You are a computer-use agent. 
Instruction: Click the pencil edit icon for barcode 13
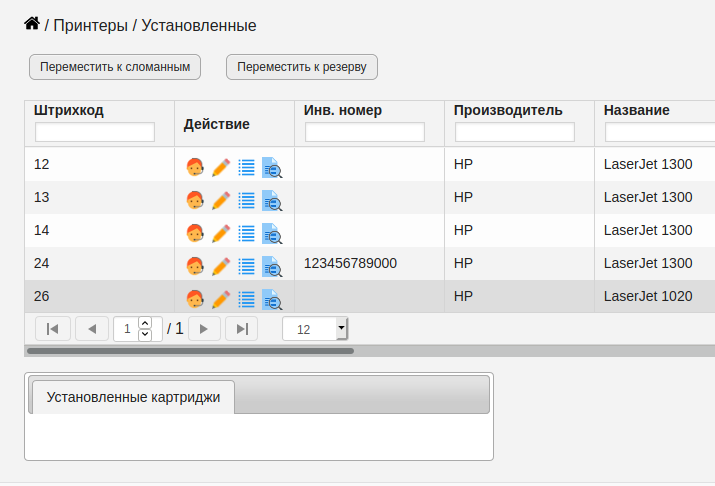(x=221, y=201)
